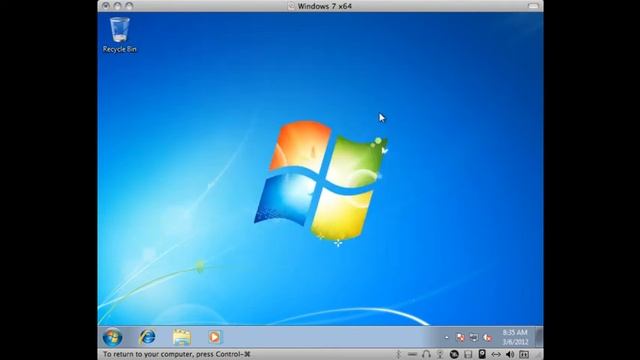Open the Windows Start menu orb

click(x=112, y=337)
